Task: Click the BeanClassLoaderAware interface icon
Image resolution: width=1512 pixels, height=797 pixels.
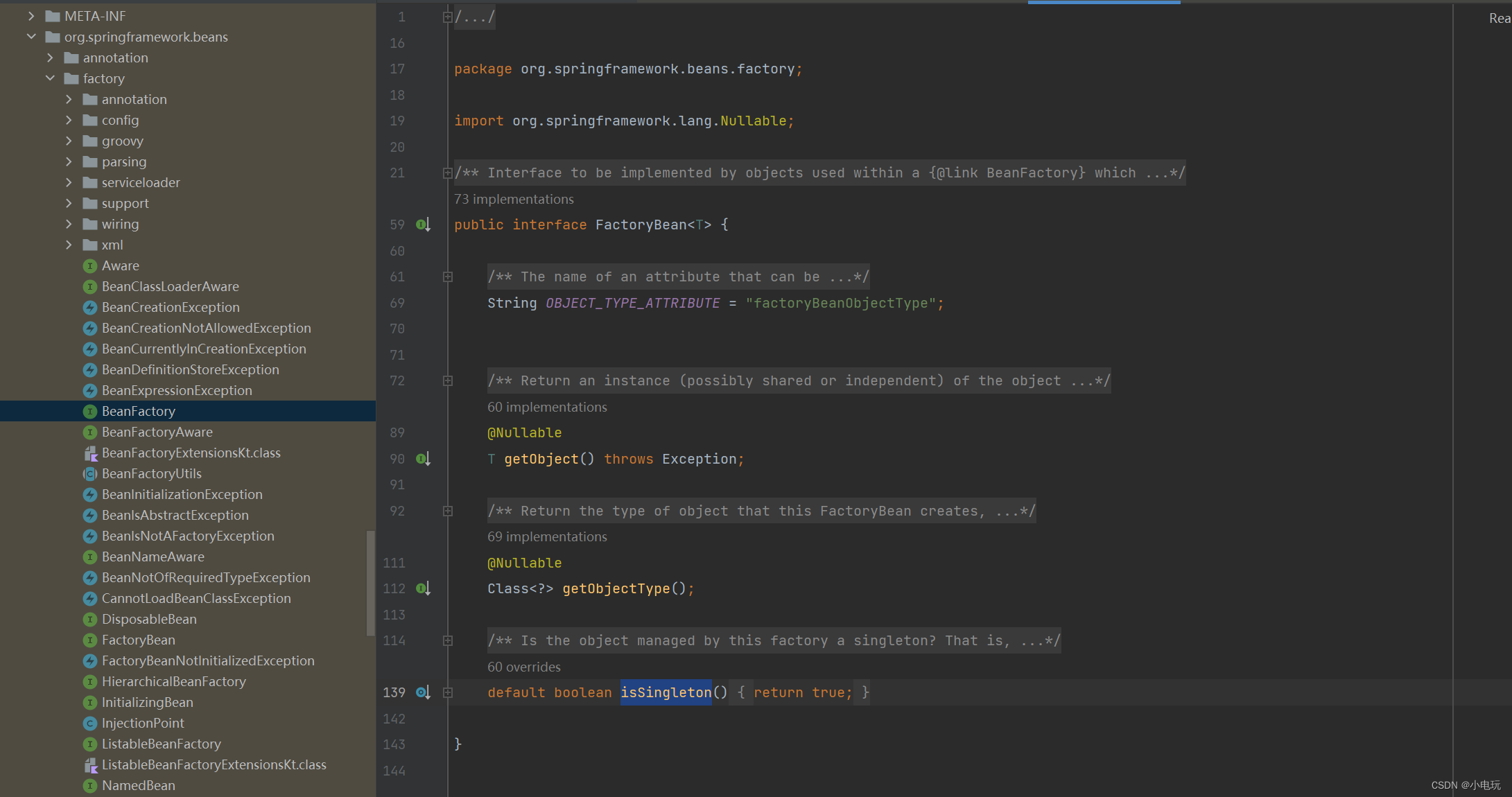Action: [x=90, y=286]
